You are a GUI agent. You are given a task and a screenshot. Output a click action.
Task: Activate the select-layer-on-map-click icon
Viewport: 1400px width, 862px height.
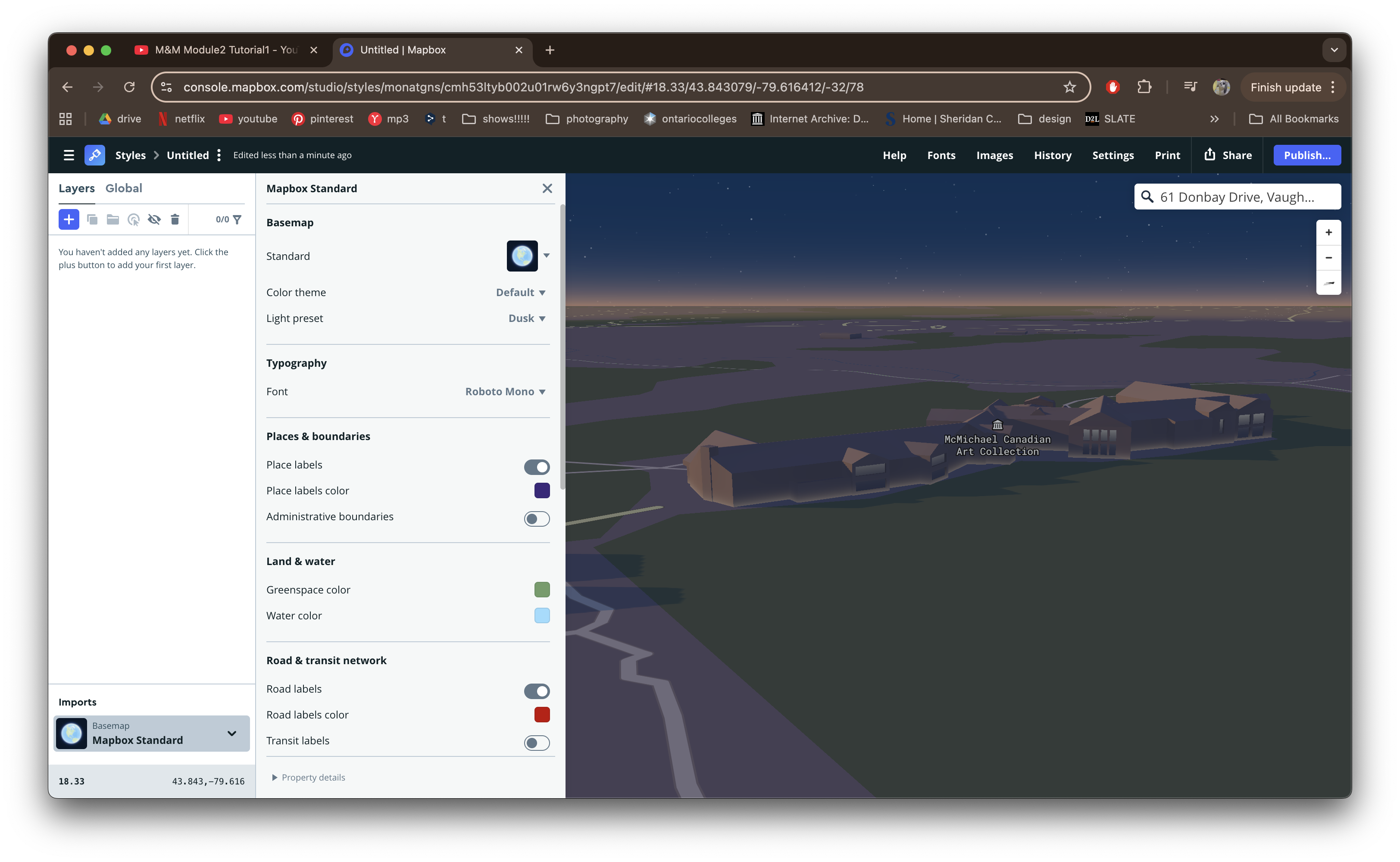(x=134, y=219)
